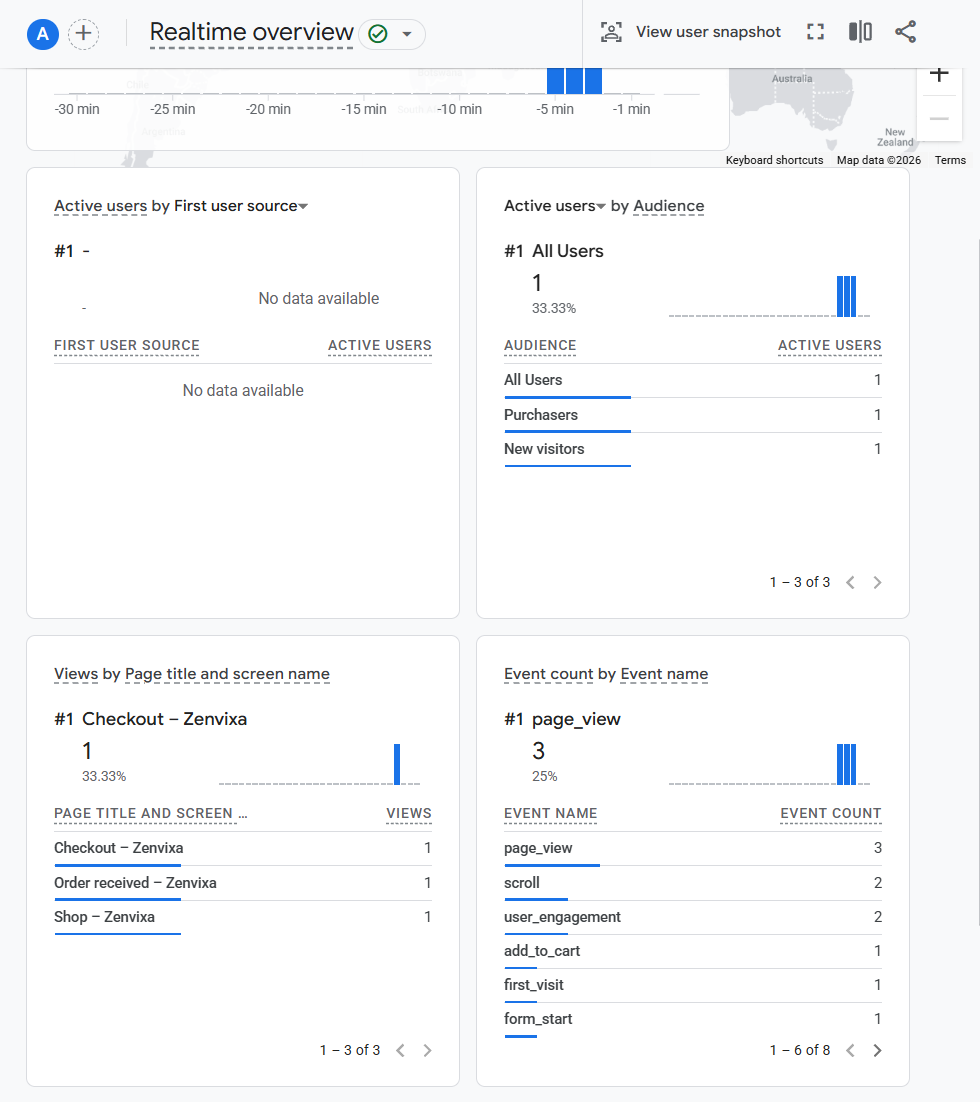This screenshot has height=1102, width=980.
Task: Go to previous page in Audience card
Action: click(851, 582)
